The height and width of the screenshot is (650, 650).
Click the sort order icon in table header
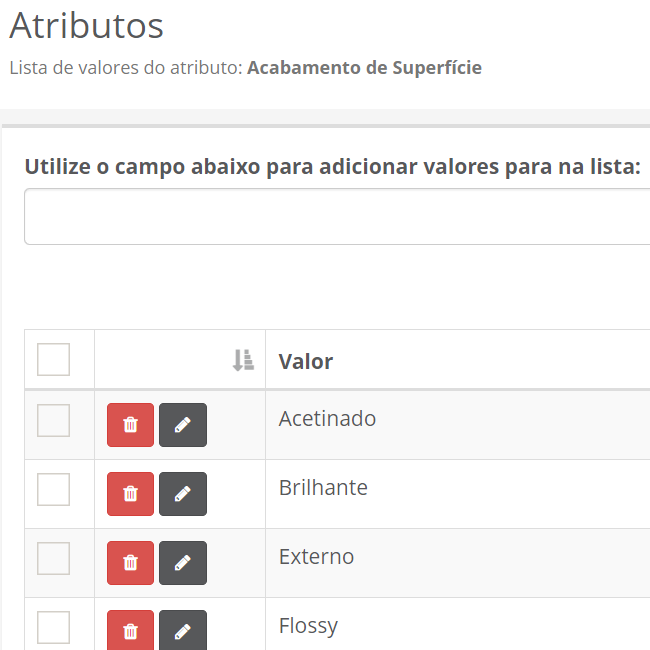243,361
